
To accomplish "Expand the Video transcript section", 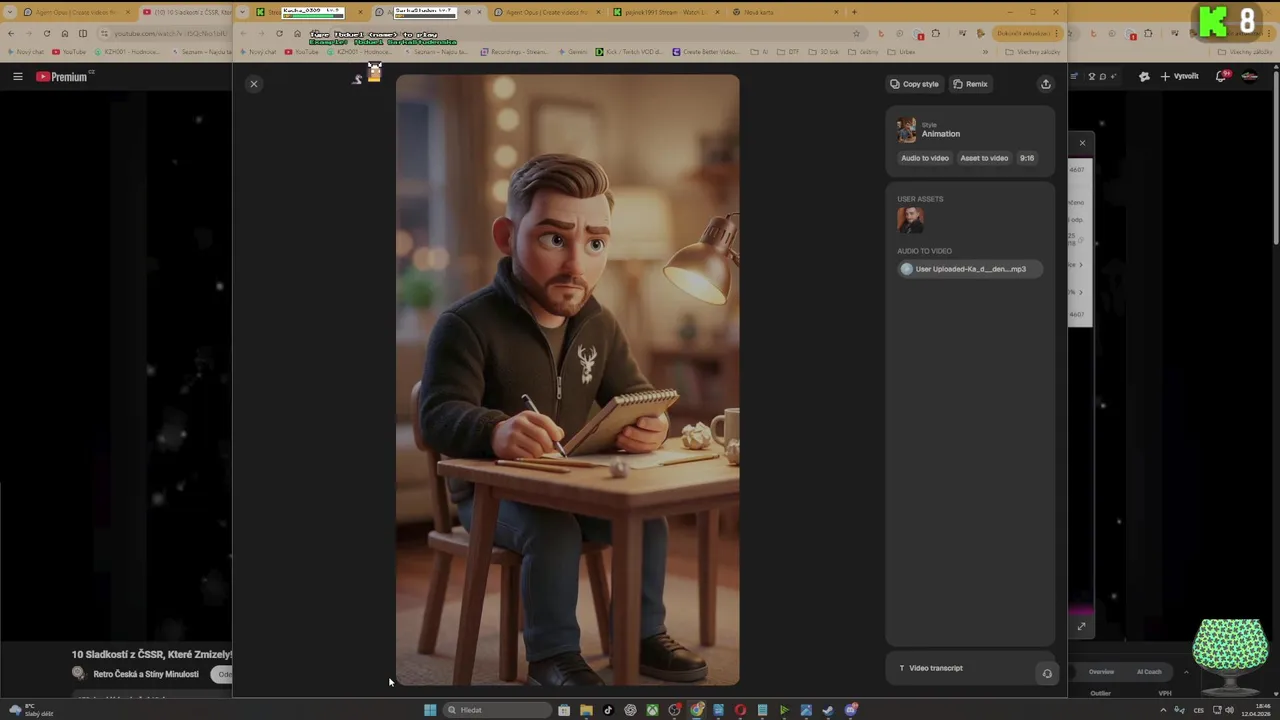I will (931, 668).
